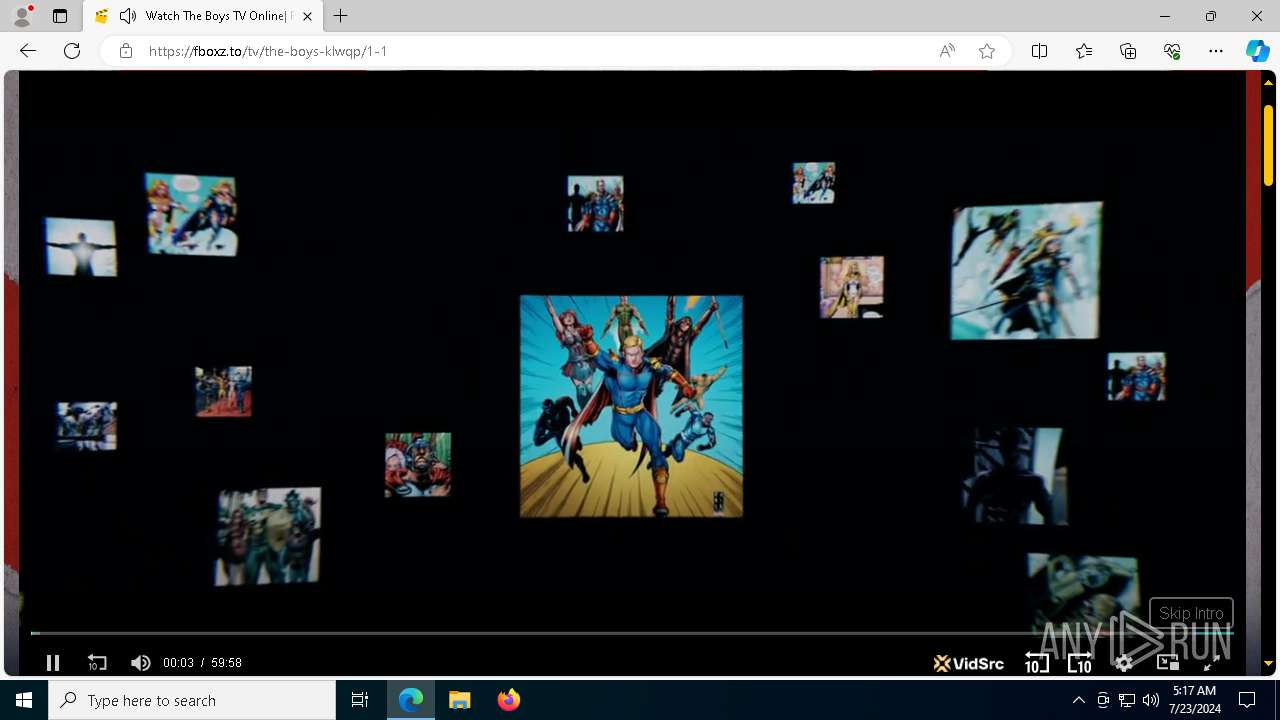
Task: Click the address bar URL
Action: coord(268,51)
